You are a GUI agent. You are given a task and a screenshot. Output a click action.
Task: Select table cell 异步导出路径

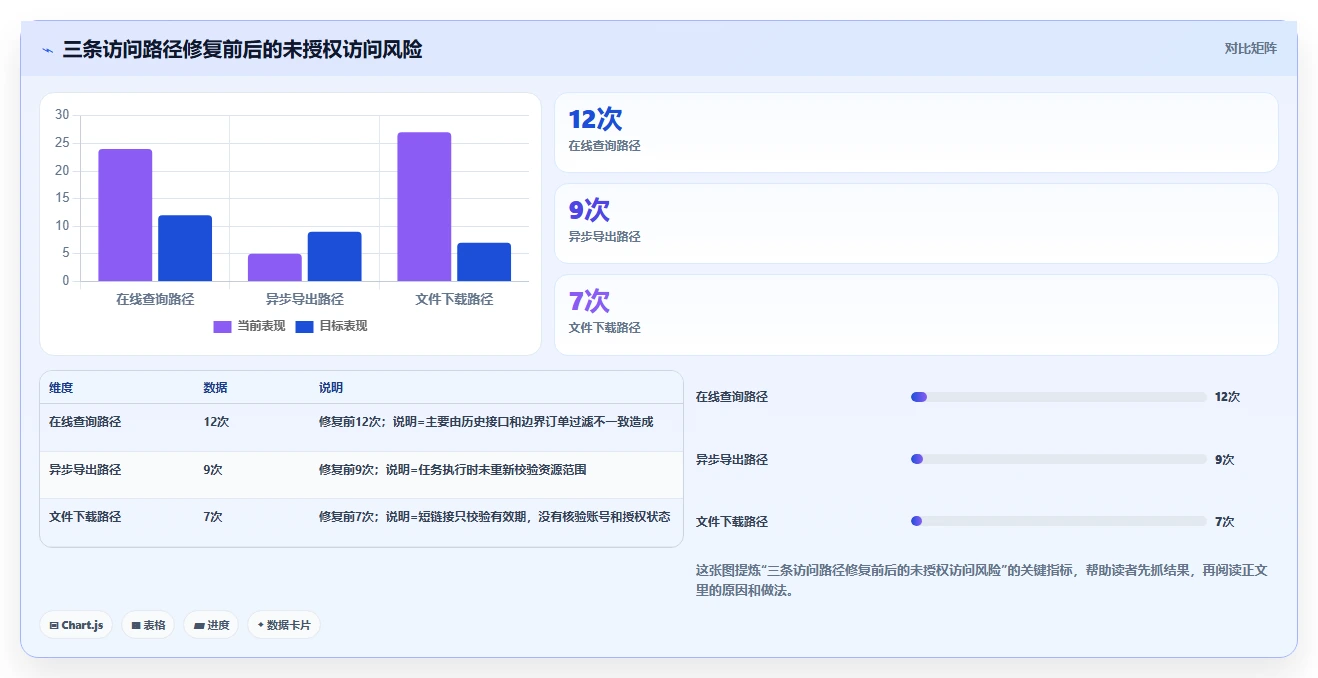tap(85, 469)
